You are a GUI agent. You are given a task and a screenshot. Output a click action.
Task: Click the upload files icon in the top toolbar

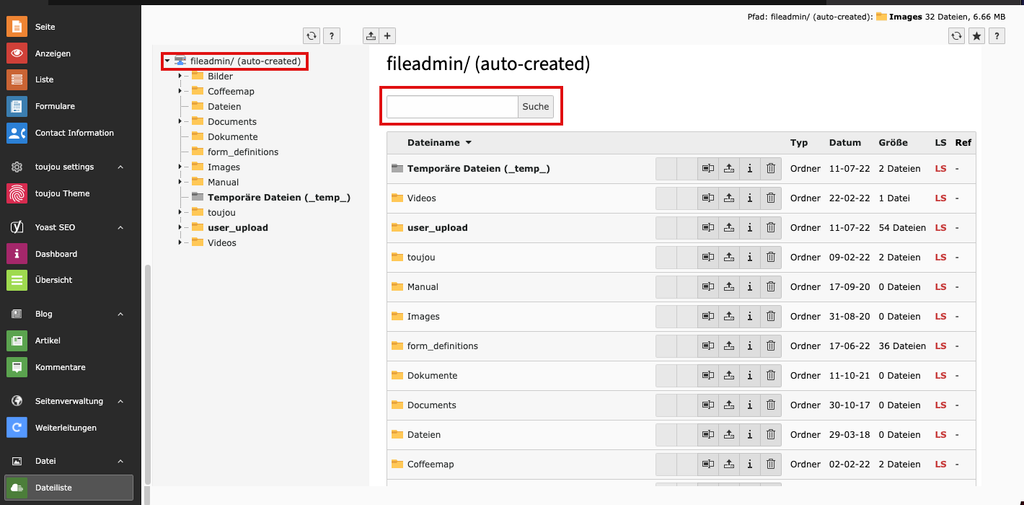(371, 36)
